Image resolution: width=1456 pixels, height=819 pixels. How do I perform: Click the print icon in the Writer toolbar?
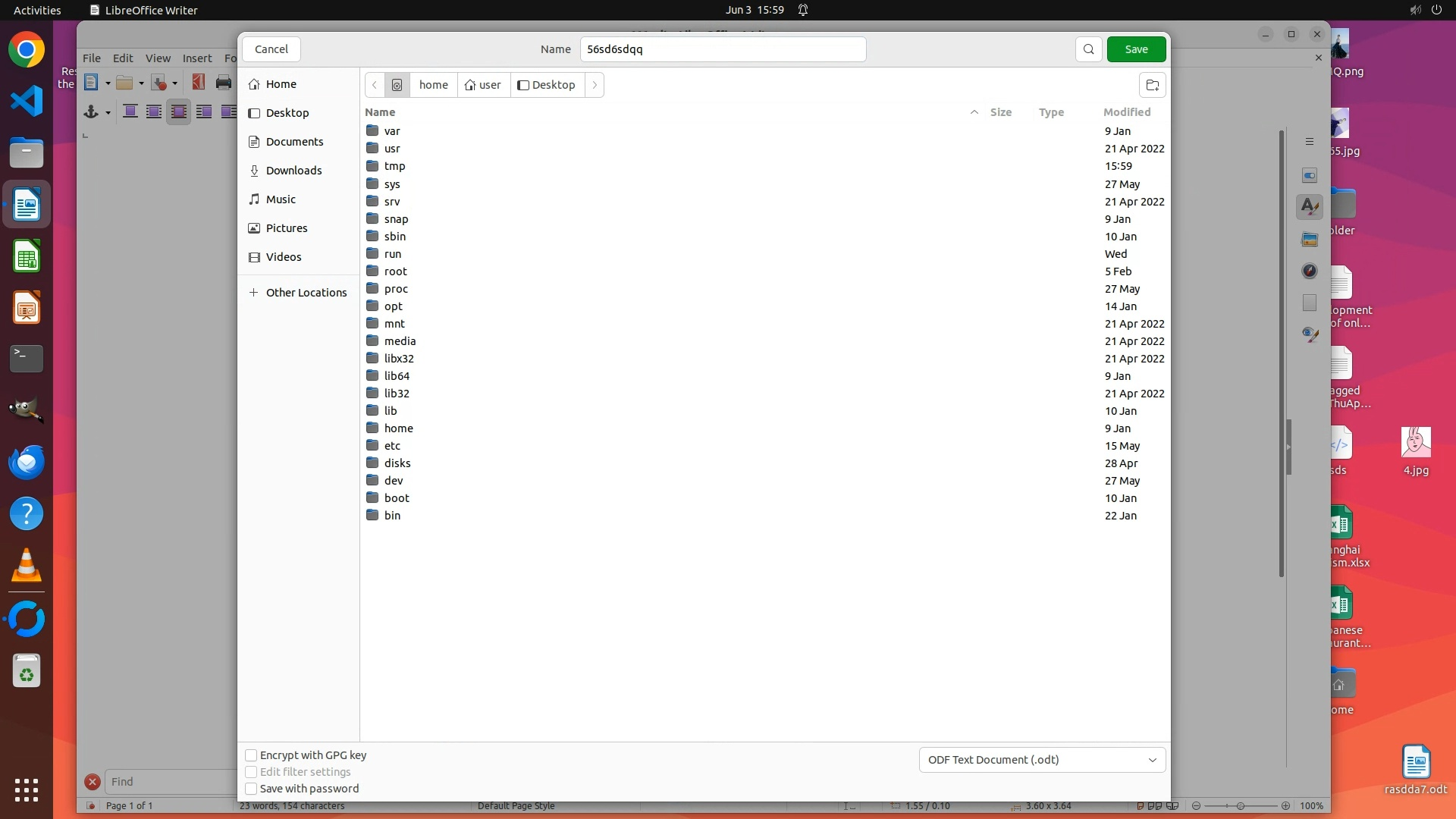[x=223, y=83]
